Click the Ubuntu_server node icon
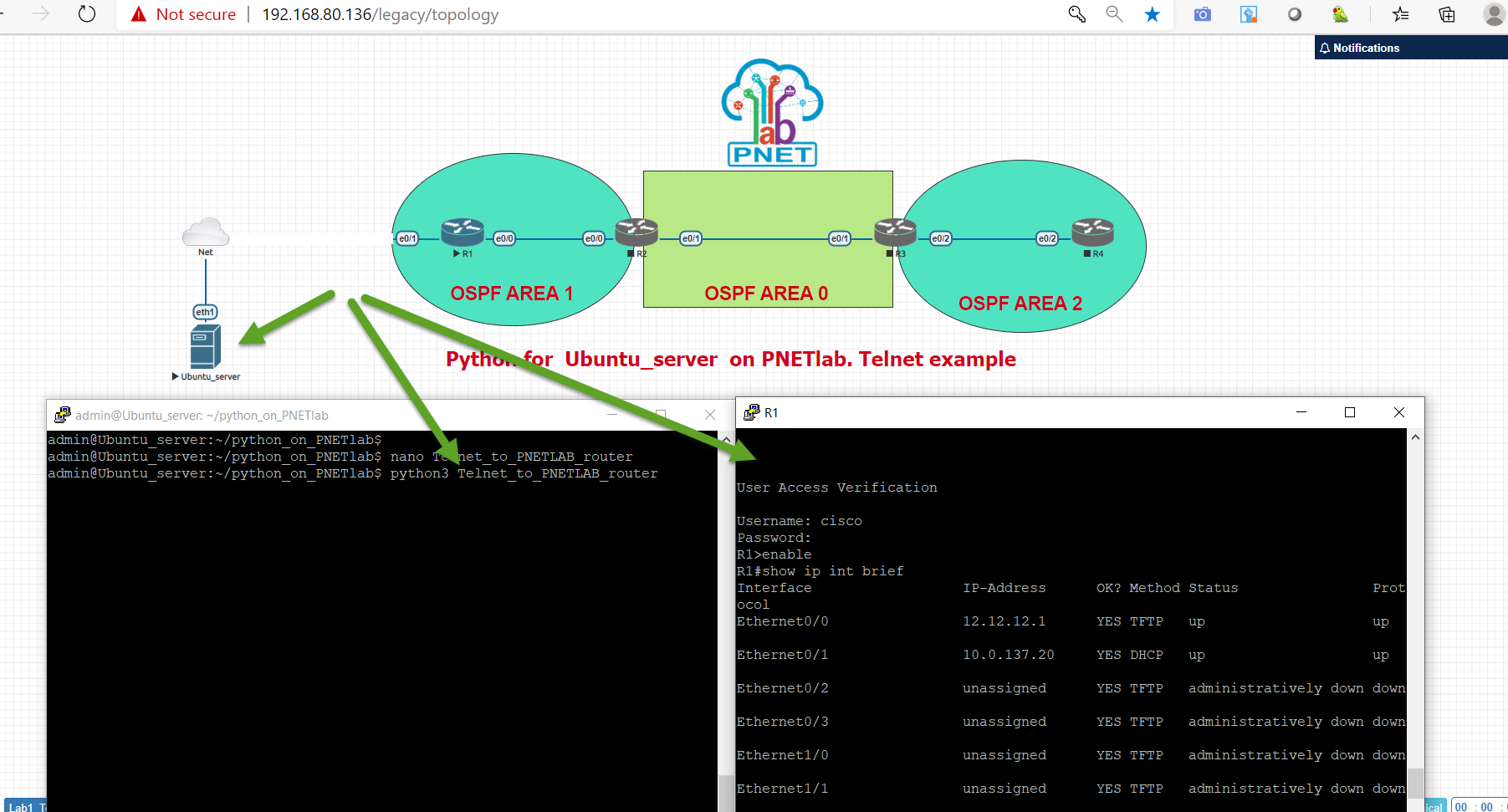Viewport: 1508px width, 812px height. [205, 346]
